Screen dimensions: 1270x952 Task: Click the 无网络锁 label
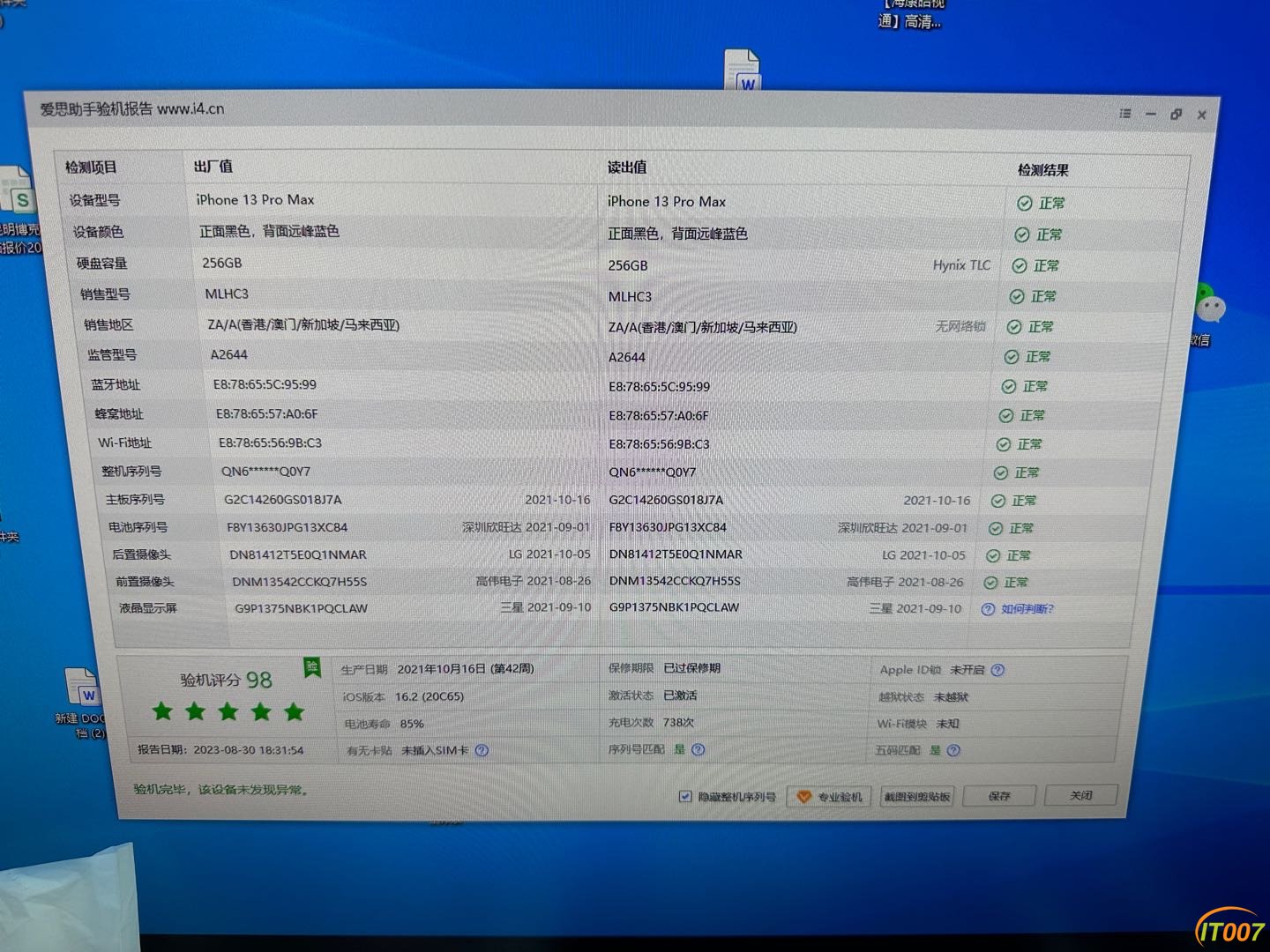(x=960, y=326)
